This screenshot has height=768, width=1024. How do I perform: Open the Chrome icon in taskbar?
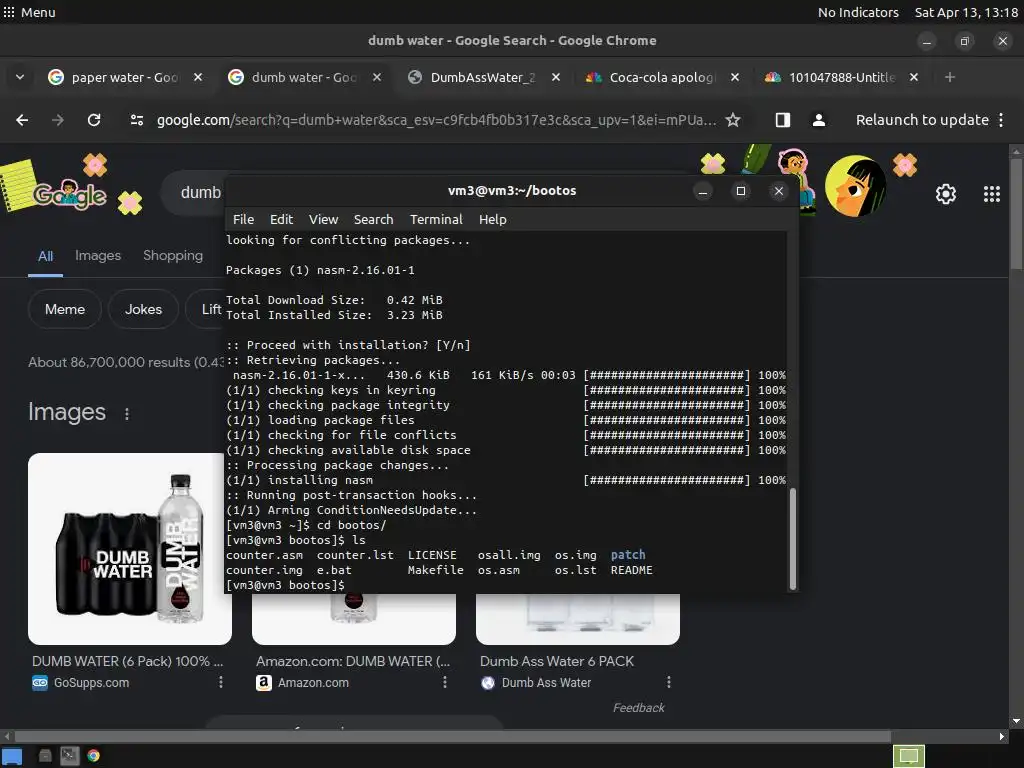click(93, 756)
